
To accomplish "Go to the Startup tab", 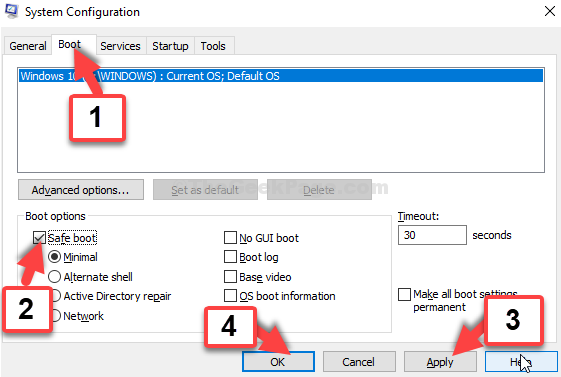I will 170,46.
